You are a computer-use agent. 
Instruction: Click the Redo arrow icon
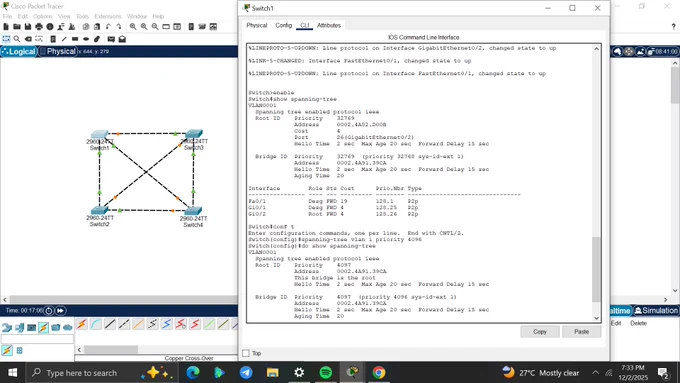tap(119, 27)
